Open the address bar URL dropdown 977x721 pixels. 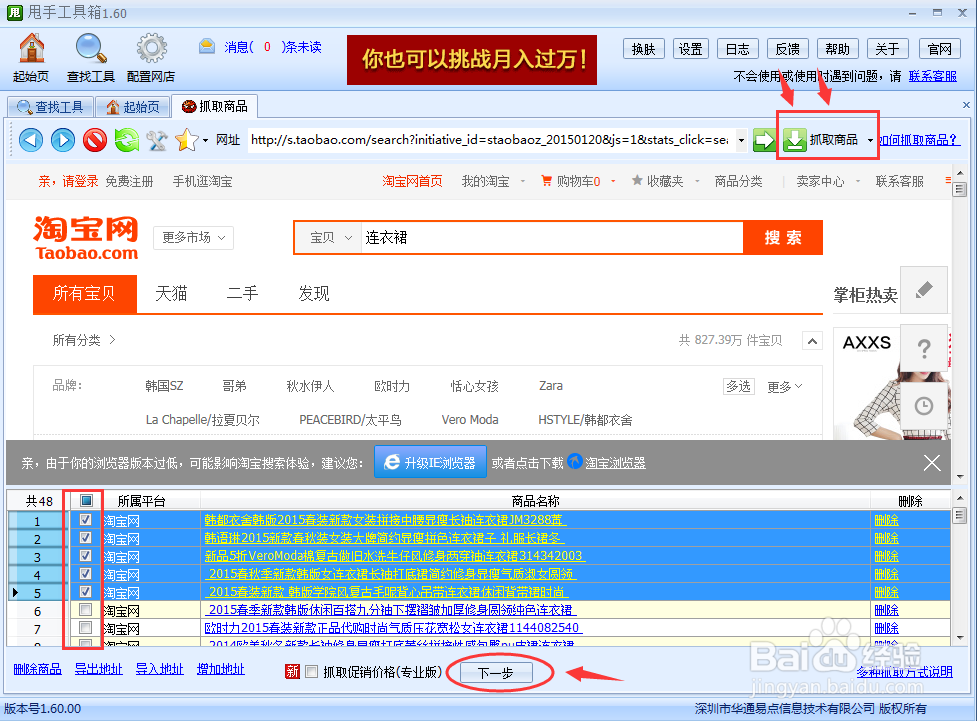pos(740,139)
